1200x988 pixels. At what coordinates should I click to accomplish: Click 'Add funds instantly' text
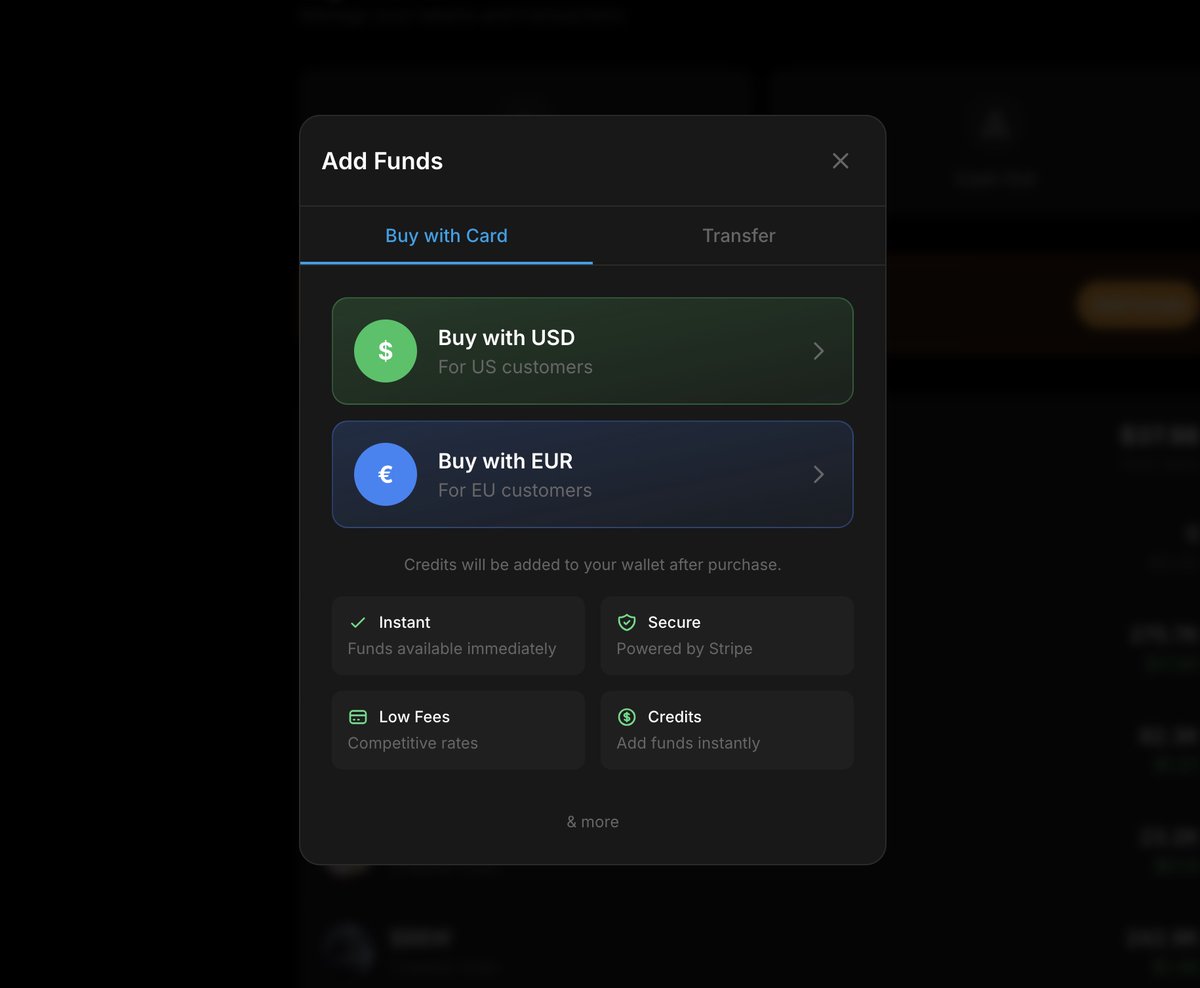pyautogui.click(x=688, y=743)
